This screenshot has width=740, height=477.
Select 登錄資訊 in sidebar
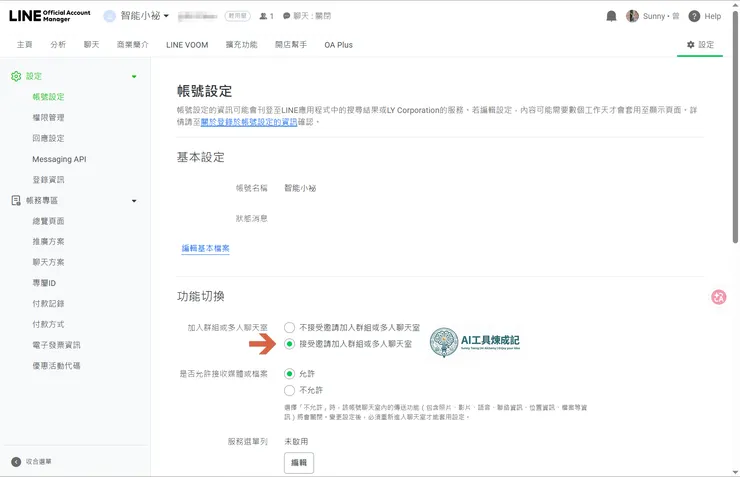pyautogui.click(x=48, y=180)
